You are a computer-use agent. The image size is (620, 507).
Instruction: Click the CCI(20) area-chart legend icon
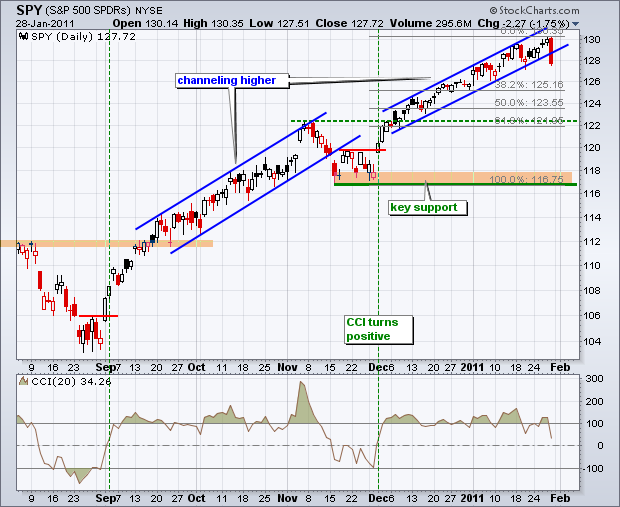23,381
